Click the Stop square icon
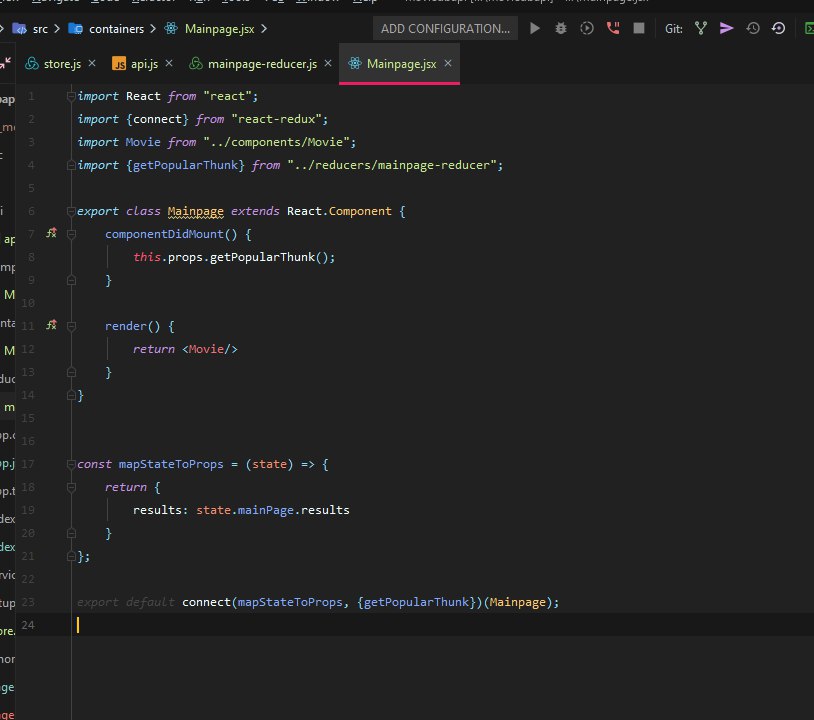Viewport: 814px width, 720px height. coord(639,29)
